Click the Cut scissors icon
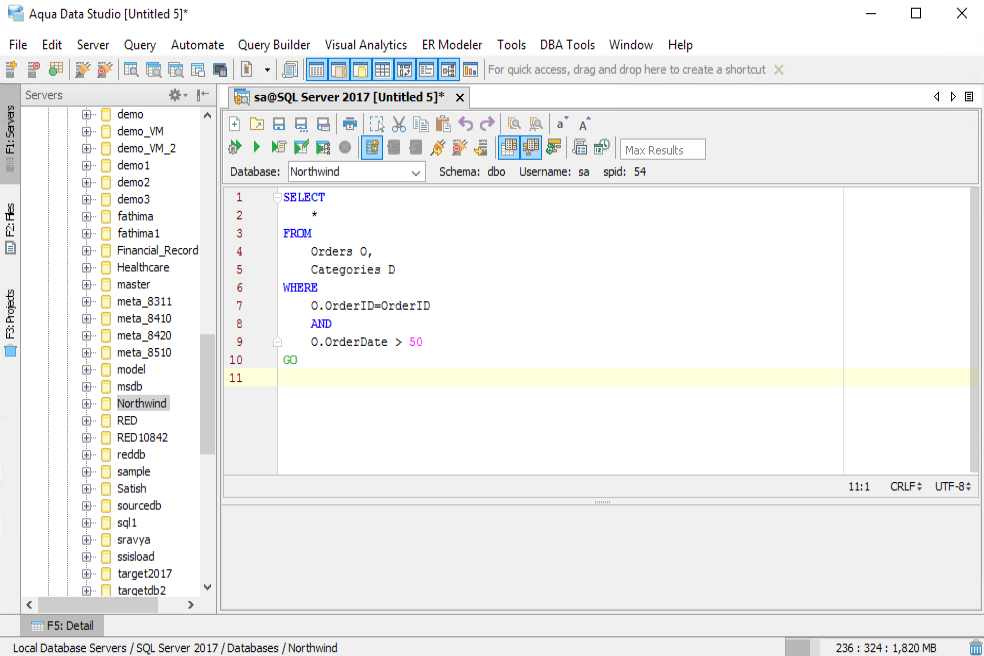Viewport: 984px width, 656px height. click(398, 124)
